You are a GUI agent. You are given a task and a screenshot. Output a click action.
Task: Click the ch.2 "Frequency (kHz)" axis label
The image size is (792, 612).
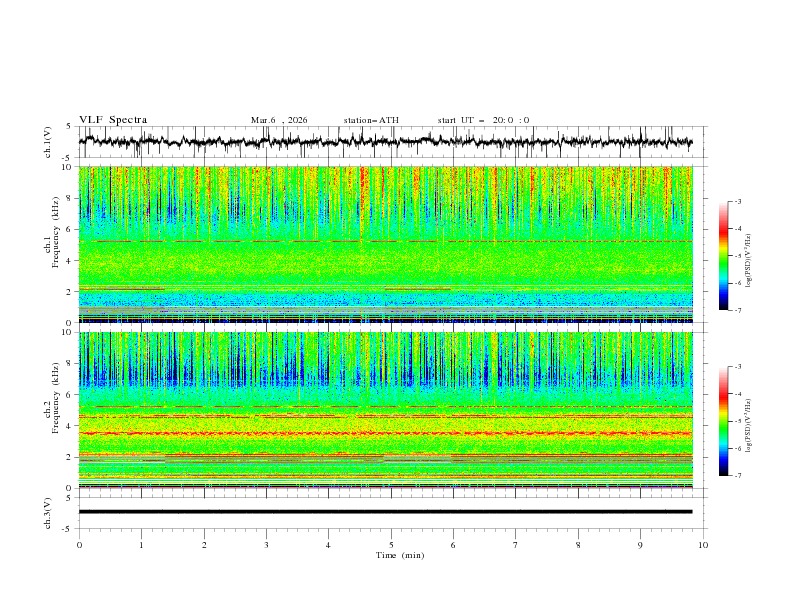(56, 397)
